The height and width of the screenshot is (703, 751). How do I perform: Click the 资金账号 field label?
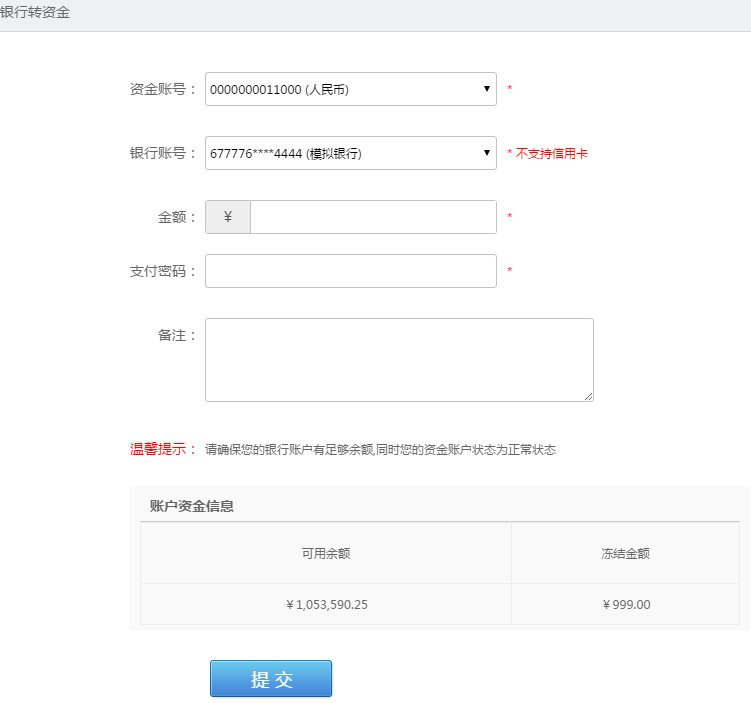[x=162, y=89]
